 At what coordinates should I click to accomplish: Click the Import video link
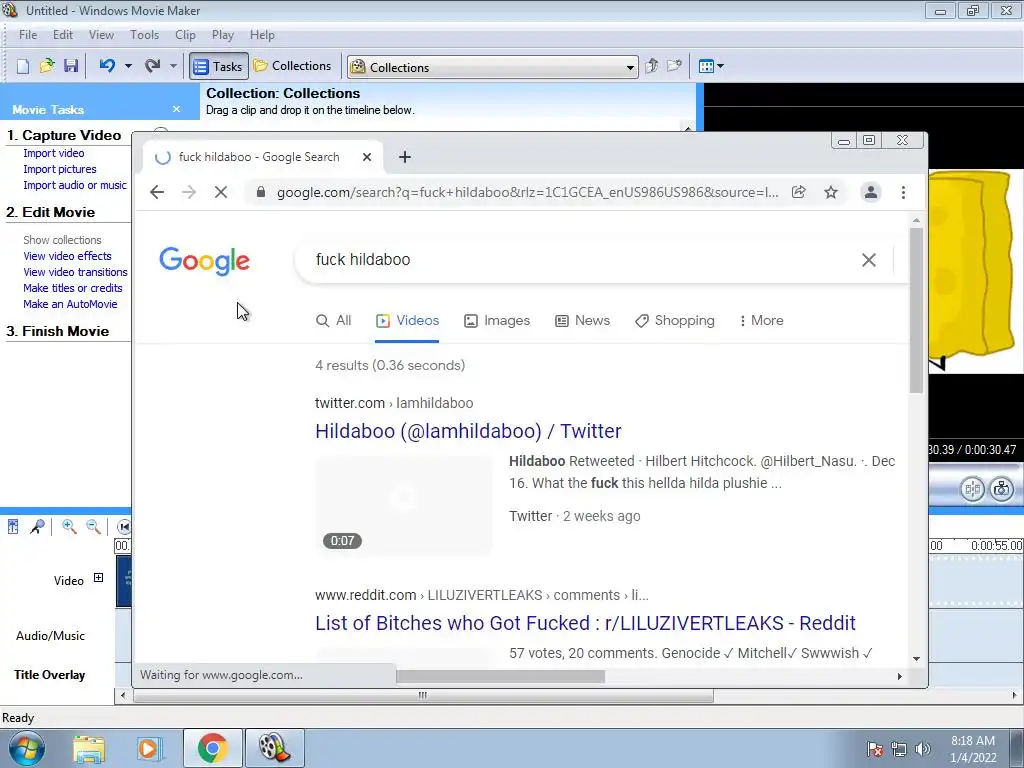54,153
